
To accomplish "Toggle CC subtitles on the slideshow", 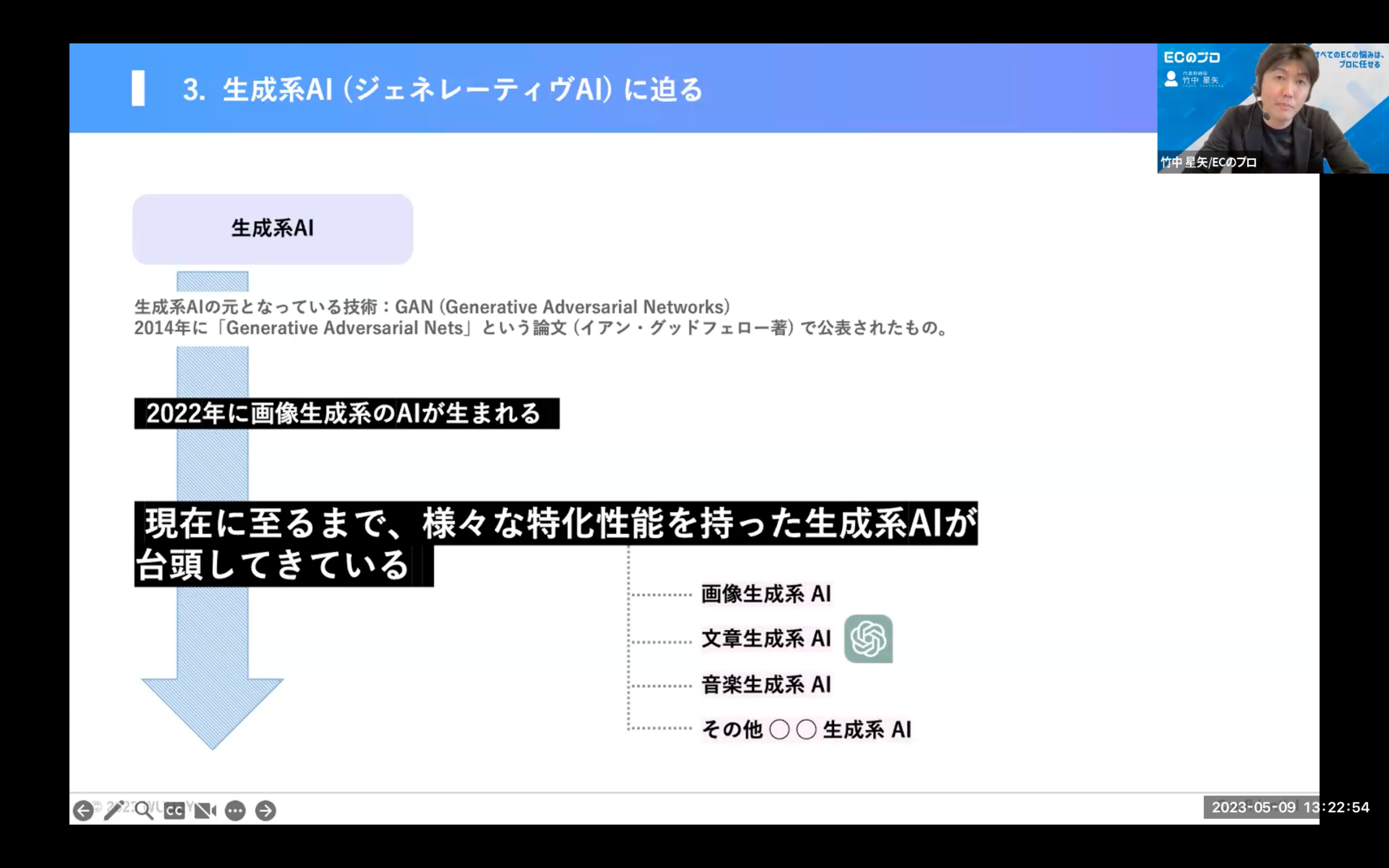I will click(x=175, y=810).
